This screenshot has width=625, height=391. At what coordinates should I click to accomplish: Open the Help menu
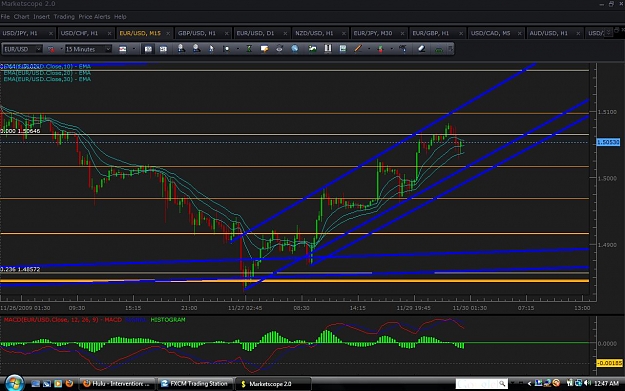[x=120, y=17]
